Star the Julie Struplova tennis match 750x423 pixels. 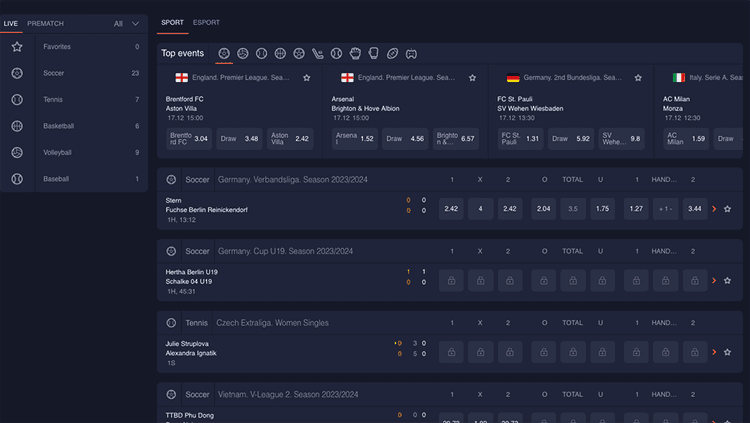click(x=727, y=352)
